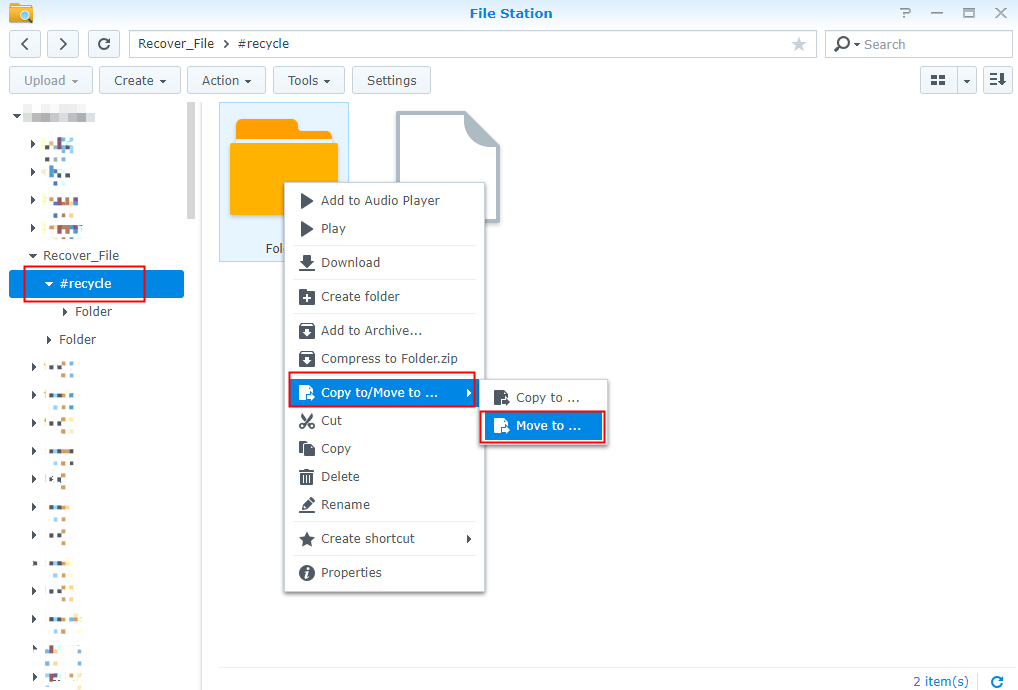Click the Refresh icon beside the navigation arrows
Image resolution: width=1018 pixels, height=690 pixels.
103,44
